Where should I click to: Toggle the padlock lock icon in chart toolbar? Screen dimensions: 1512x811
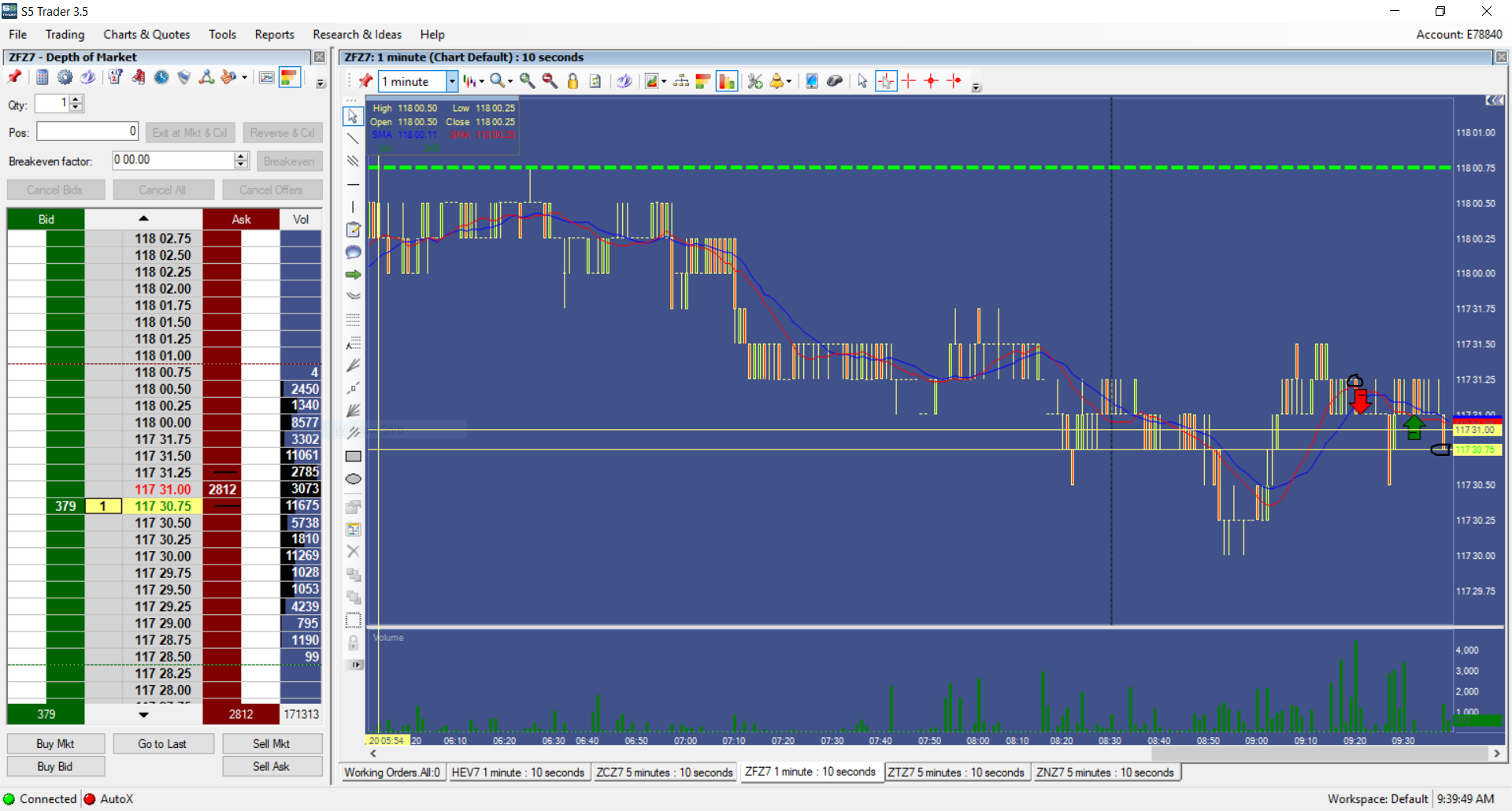[x=573, y=81]
